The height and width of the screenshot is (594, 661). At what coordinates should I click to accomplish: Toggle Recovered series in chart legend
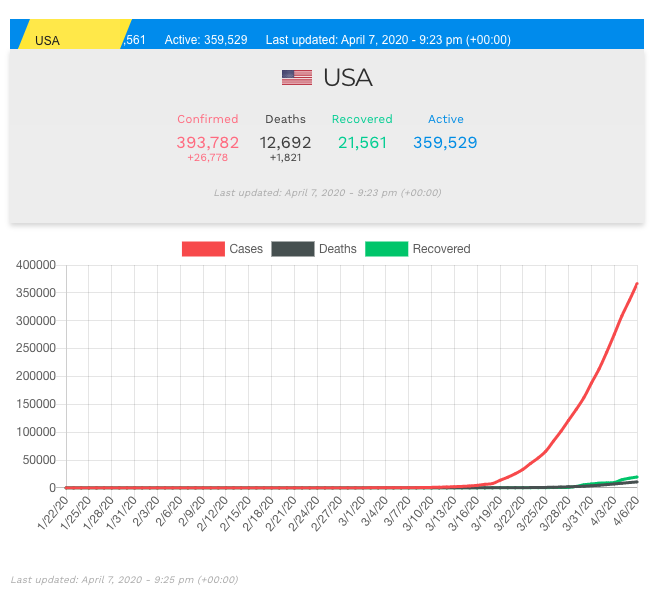(x=386, y=249)
